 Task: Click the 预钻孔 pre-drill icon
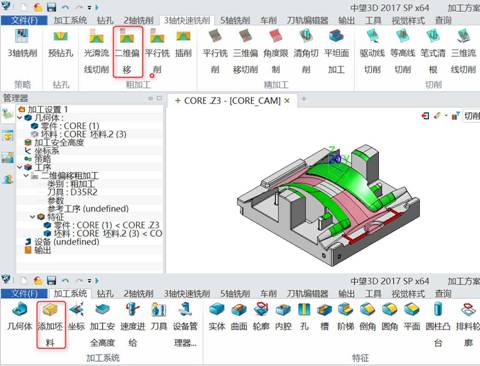tap(61, 44)
